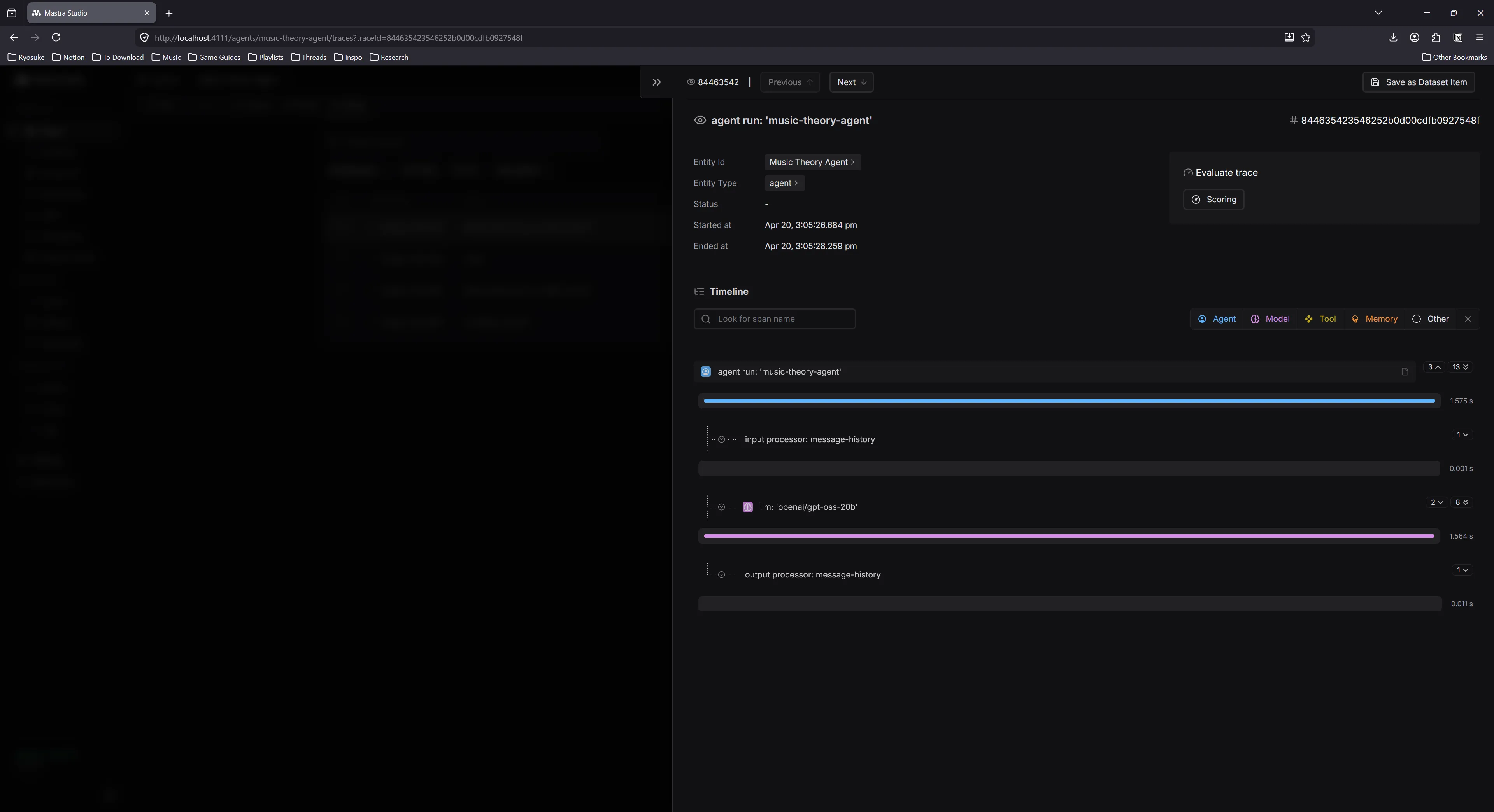Open Scoring under Evaluate trace
1494x812 pixels.
point(1213,199)
